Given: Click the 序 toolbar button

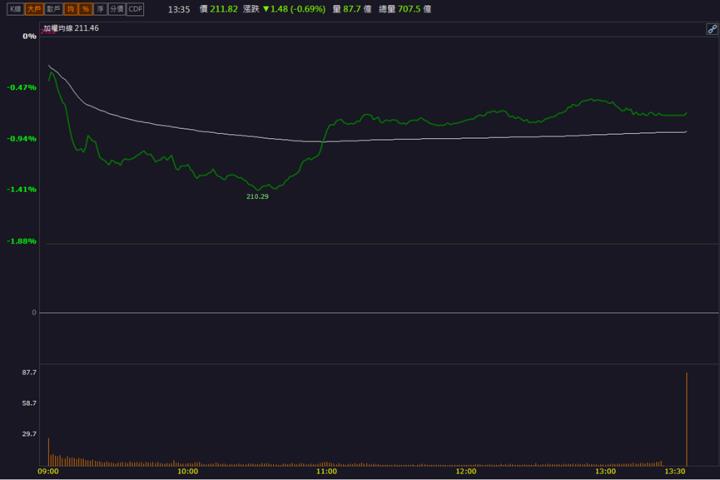Looking at the screenshot, I should (100, 8).
